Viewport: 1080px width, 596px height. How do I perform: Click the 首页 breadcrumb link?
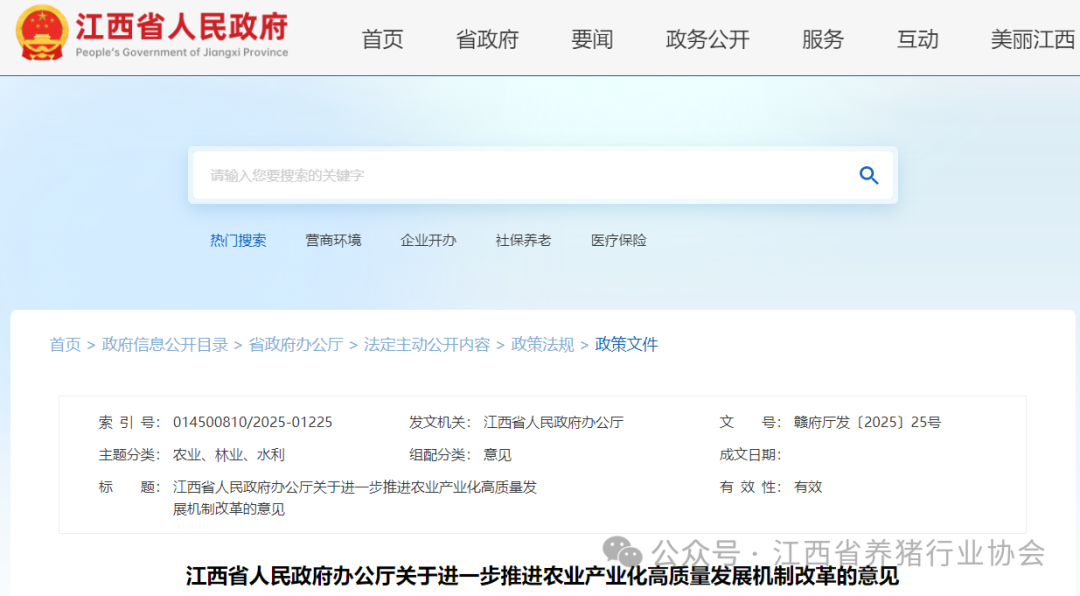click(65, 345)
